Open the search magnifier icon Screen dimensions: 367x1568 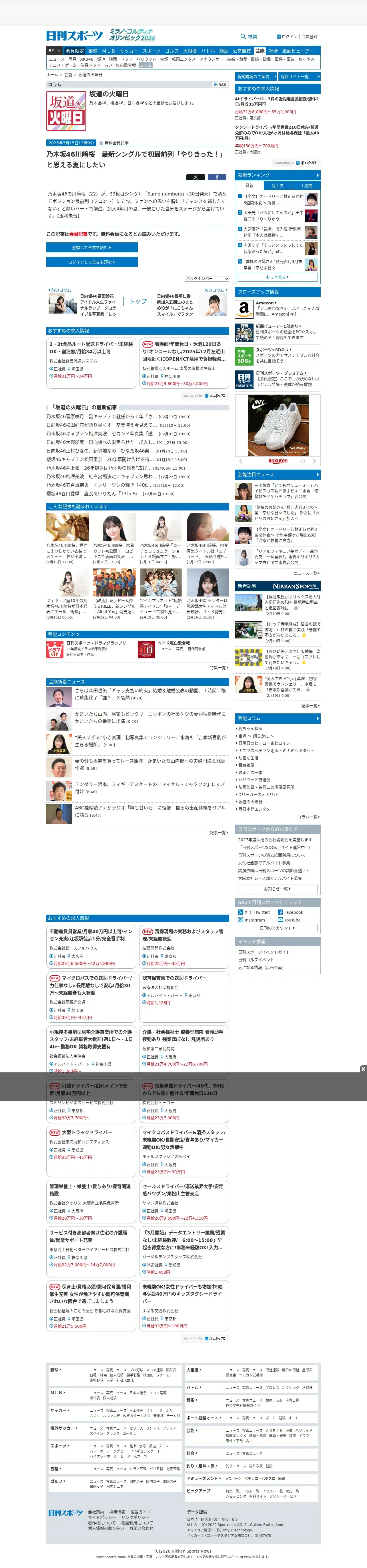244,37
